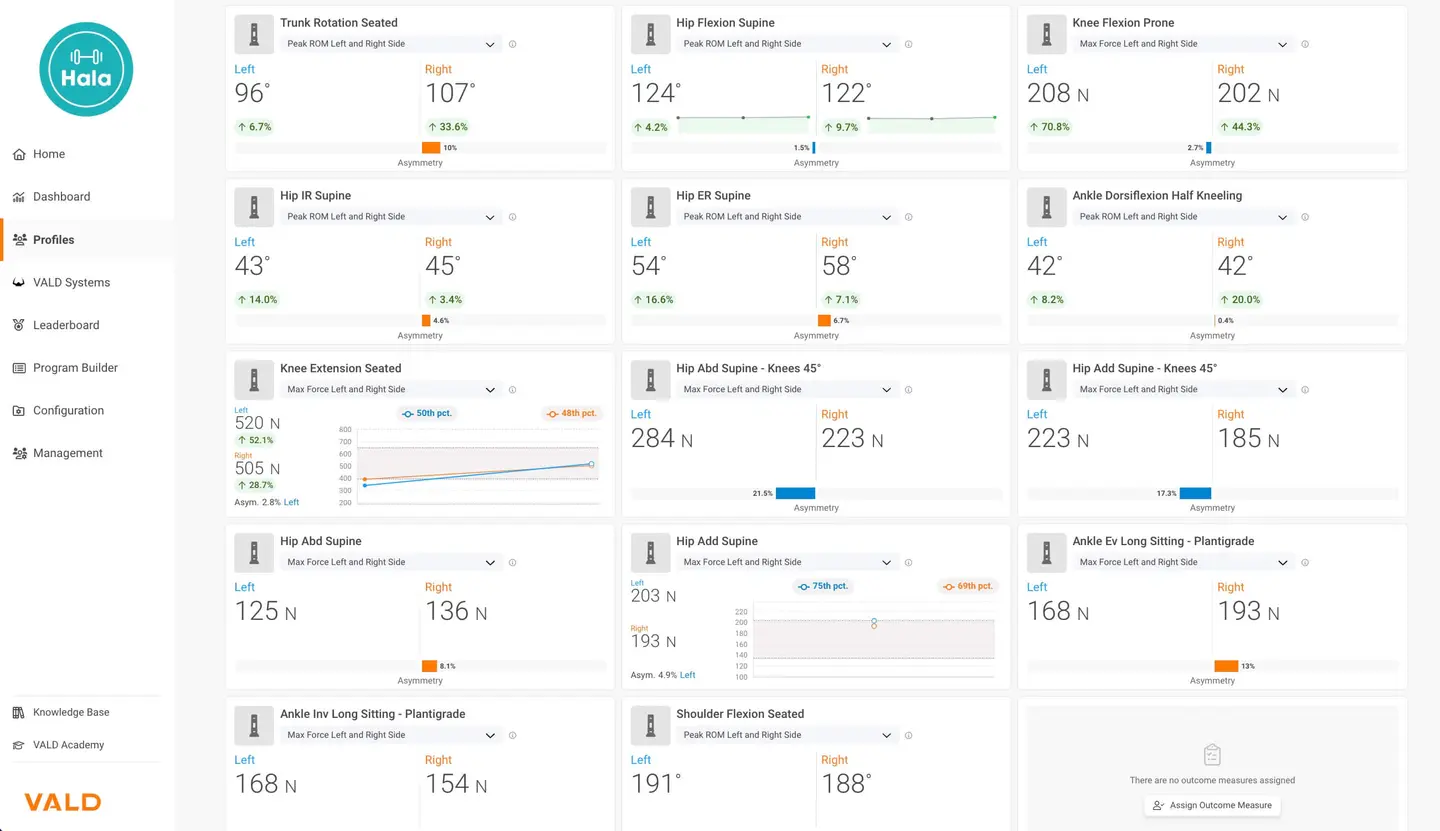Click info icon beside Trunk Rotation Seated dropdown

pyautogui.click(x=512, y=44)
